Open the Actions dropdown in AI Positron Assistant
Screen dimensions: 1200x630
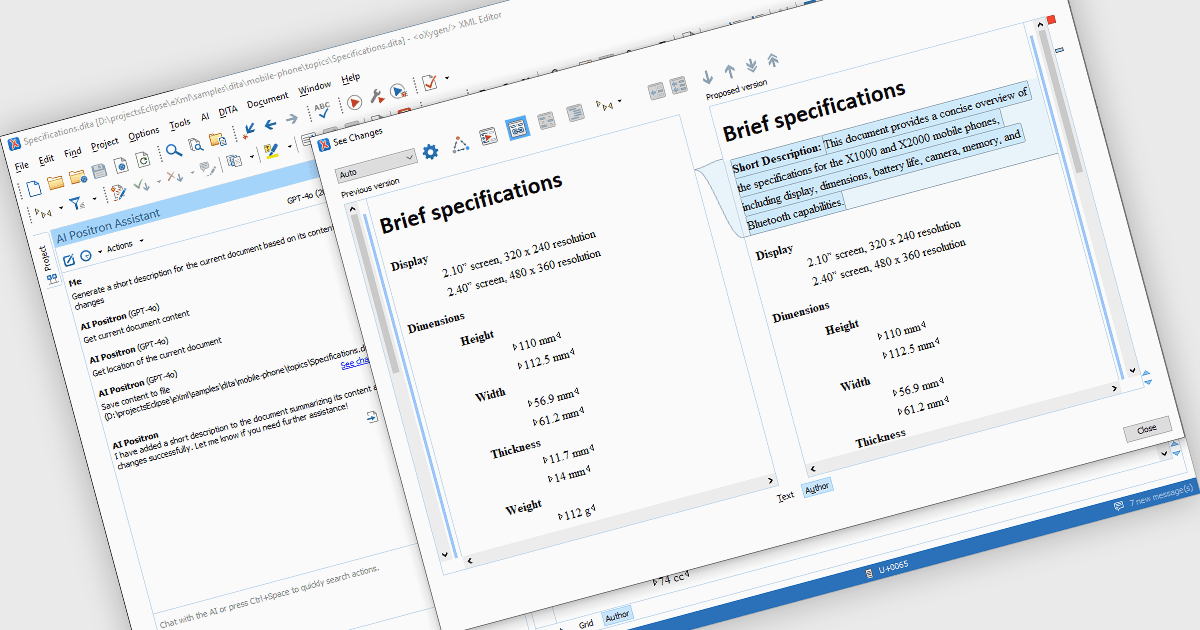tap(125, 245)
